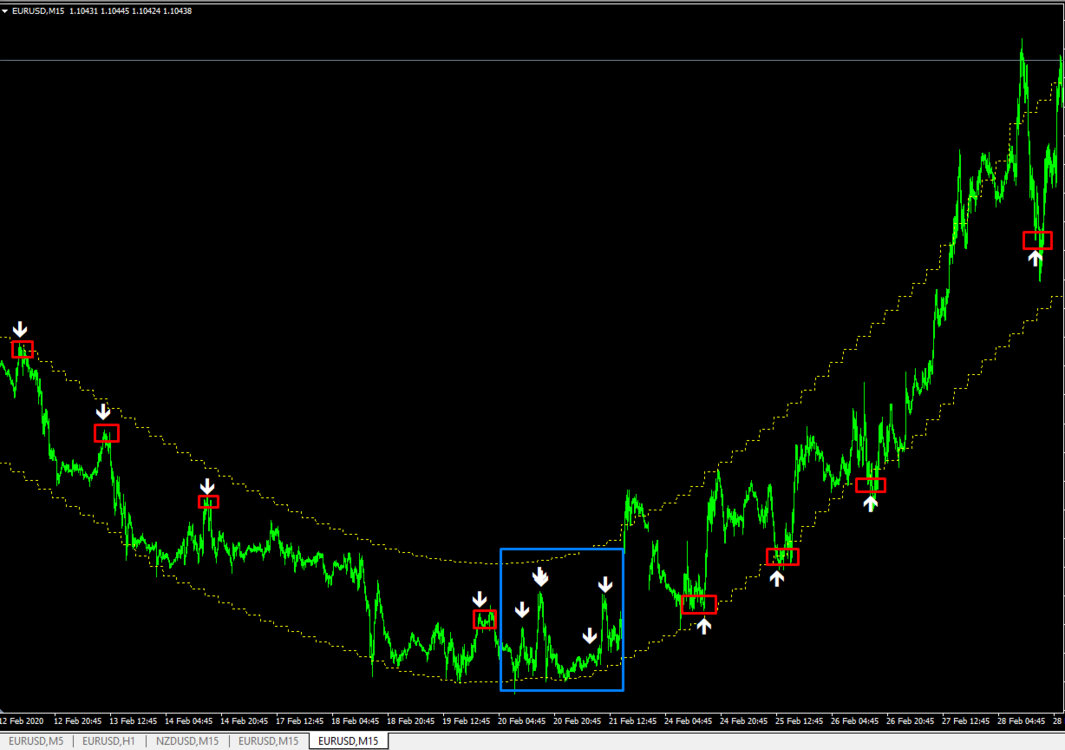The image size is (1065, 750).
Task: Click the 24 Feb 04:45 time label
Action: pyautogui.click(x=688, y=721)
